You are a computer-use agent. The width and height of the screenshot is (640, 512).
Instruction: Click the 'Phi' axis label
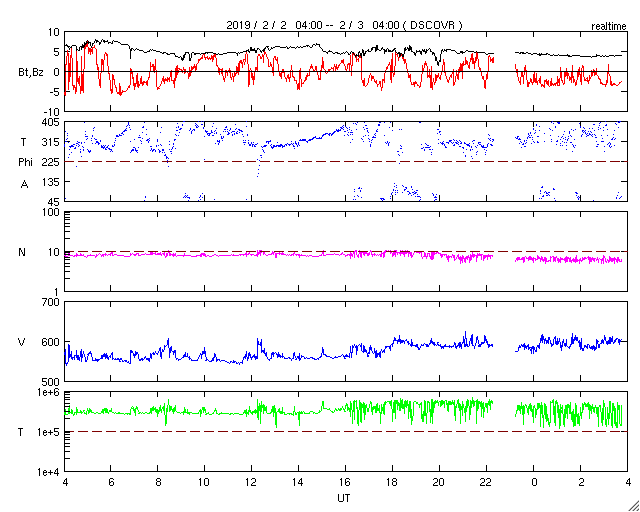(25, 162)
